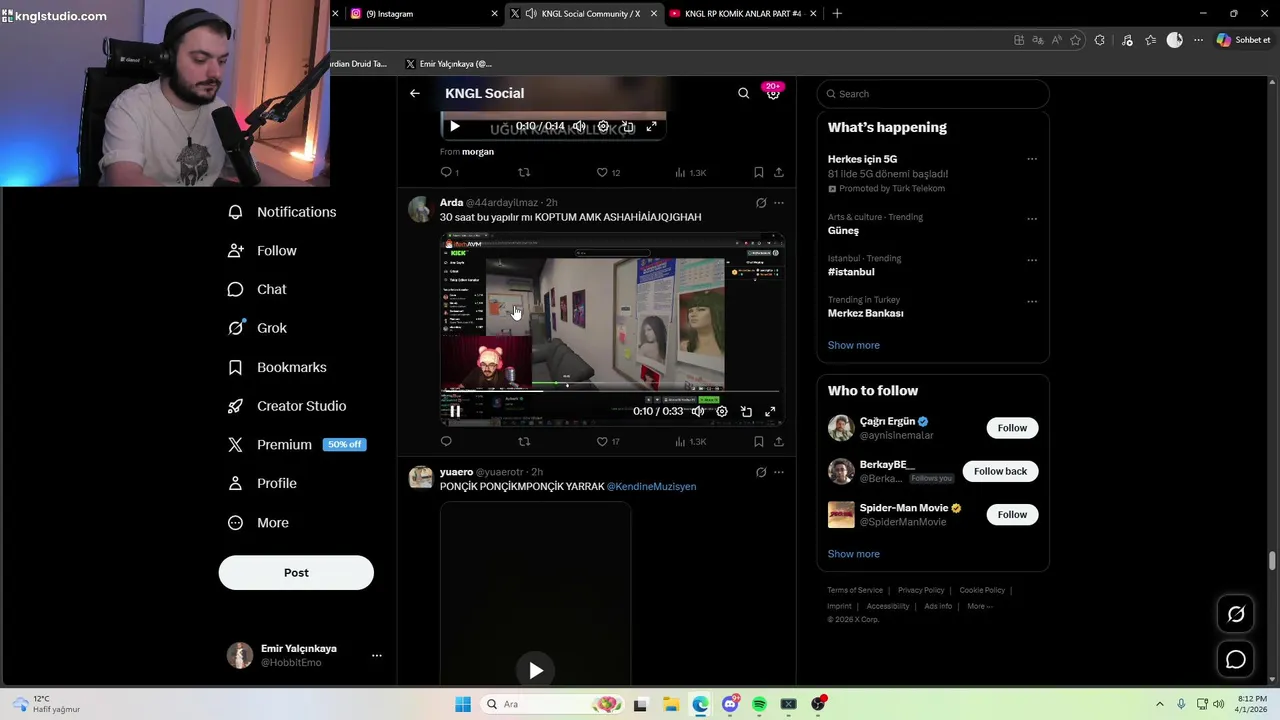The width and height of the screenshot is (1280, 720).
Task: Open Follow in the sidebar
Action: (x=262, y=251)
